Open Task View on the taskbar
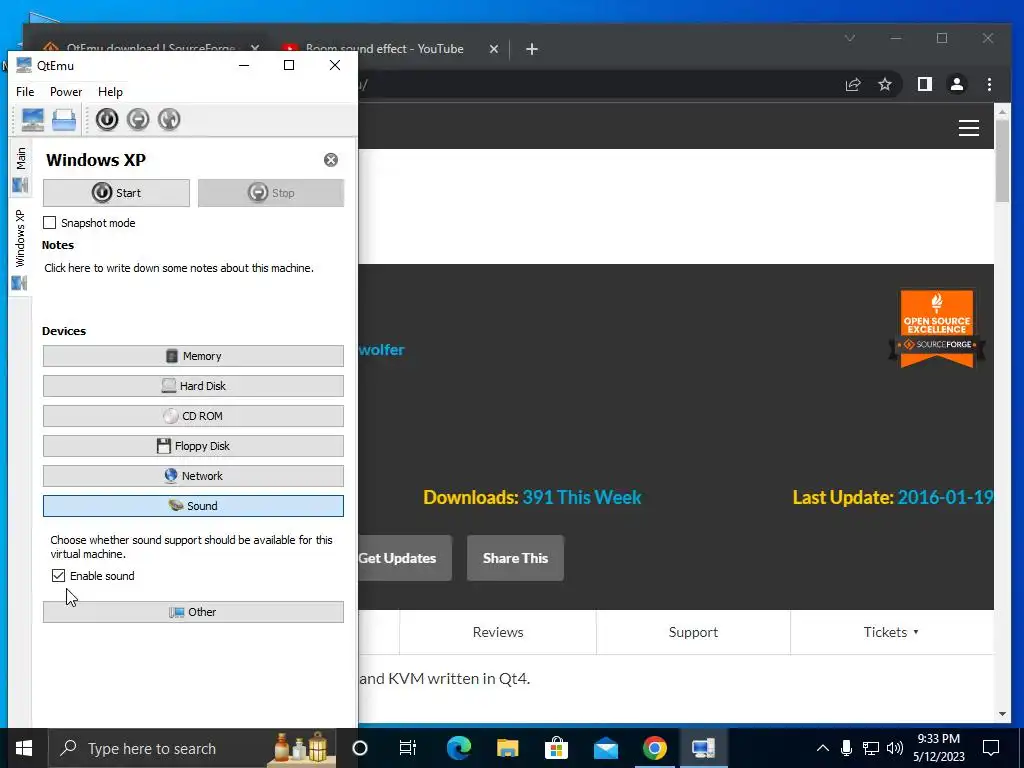1024x768 pixels. point(408,748)
